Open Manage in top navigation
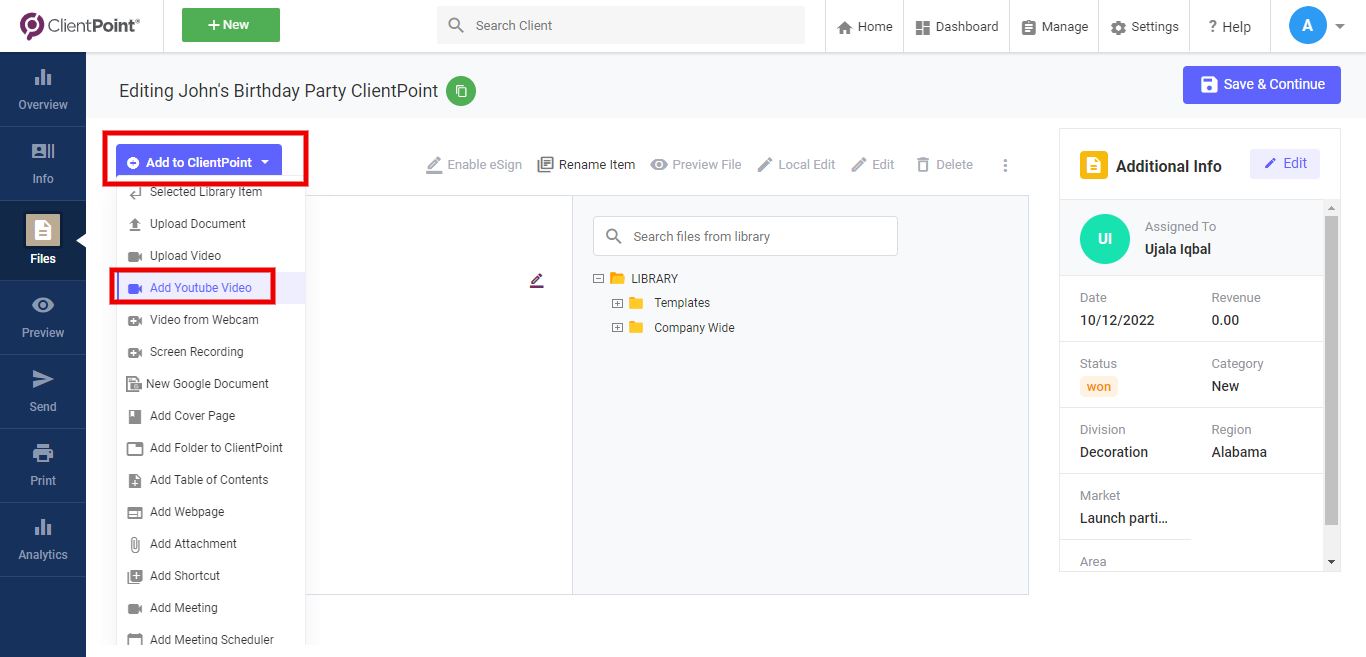The width and height of the screenshot is (1366, 657). coord(1055,27)
